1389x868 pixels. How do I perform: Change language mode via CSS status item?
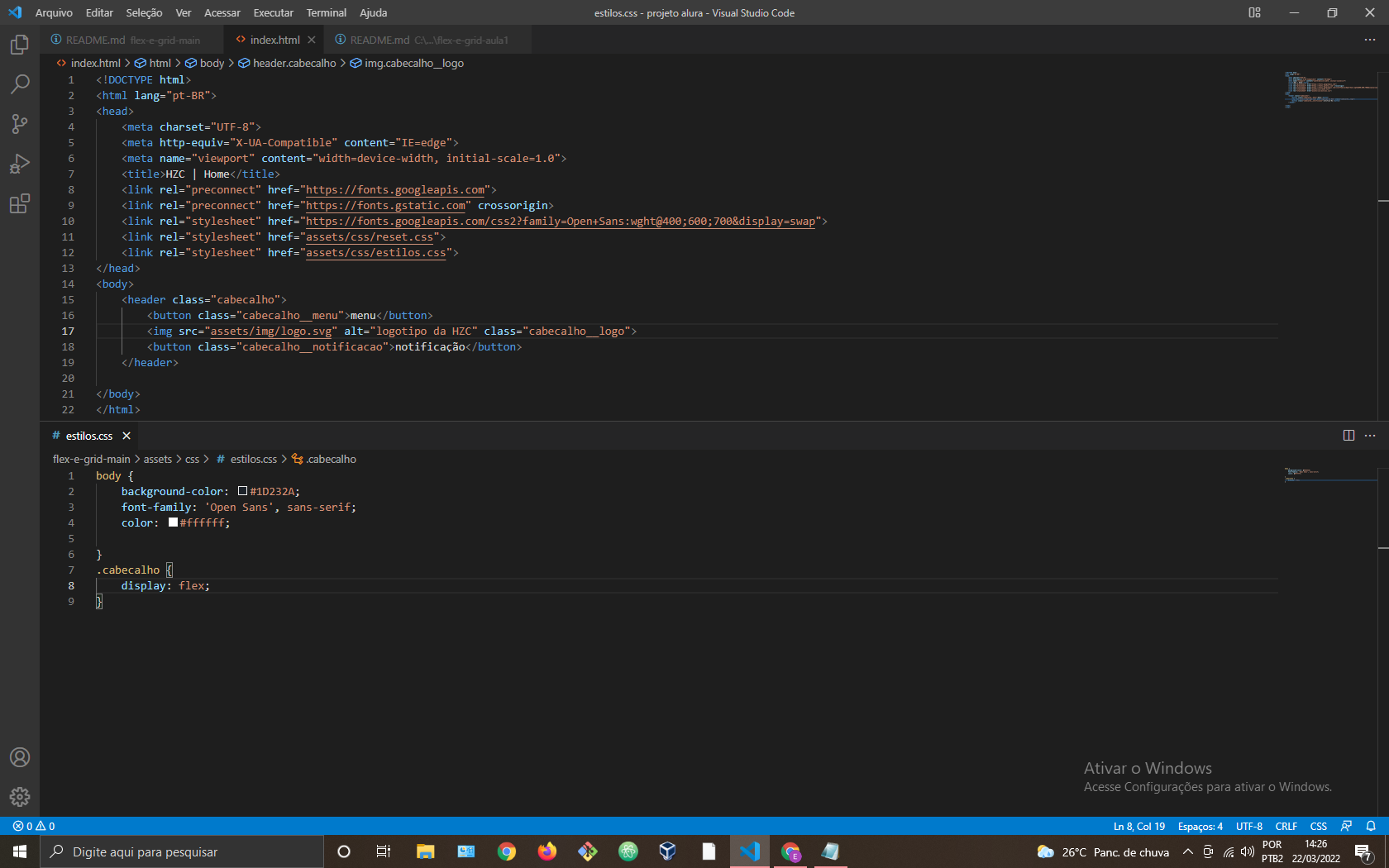click(1319, 826)
